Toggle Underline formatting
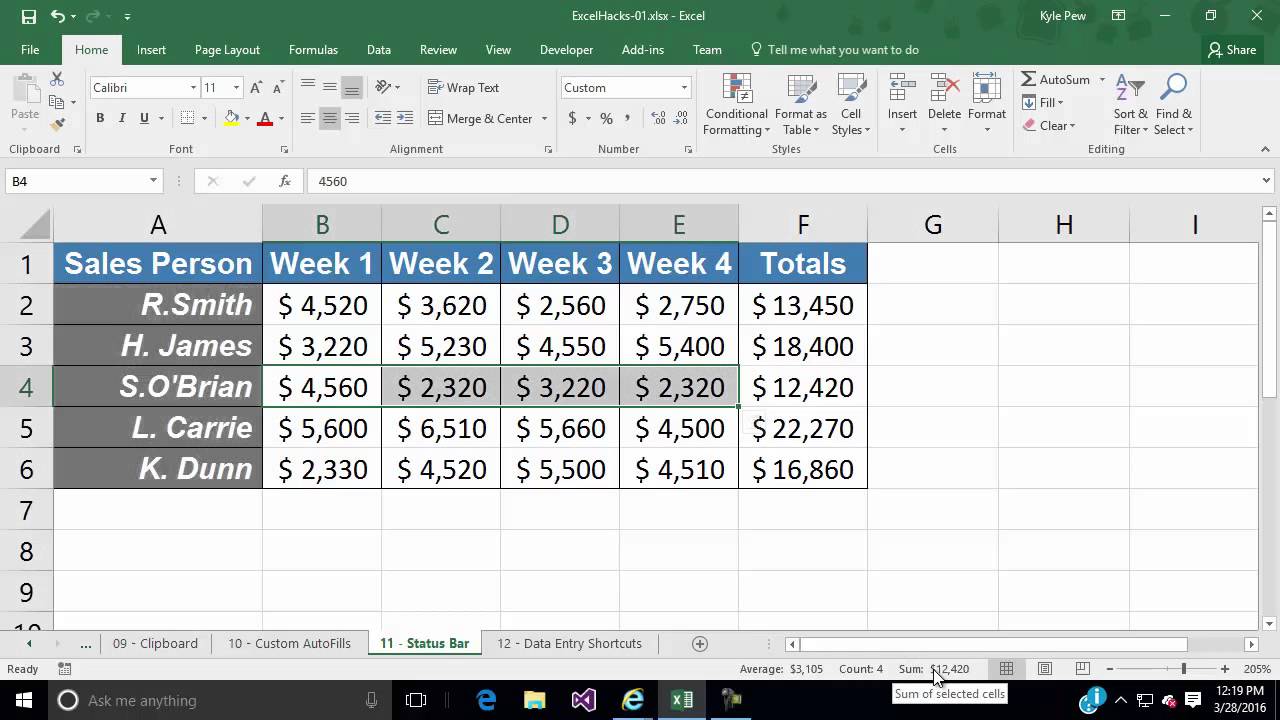The width and height of the screenshot is (1280, 720). [144, 118]
